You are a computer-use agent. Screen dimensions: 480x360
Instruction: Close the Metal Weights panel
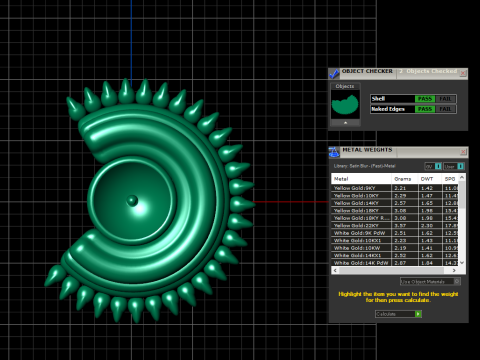click(x=463, y=152)
